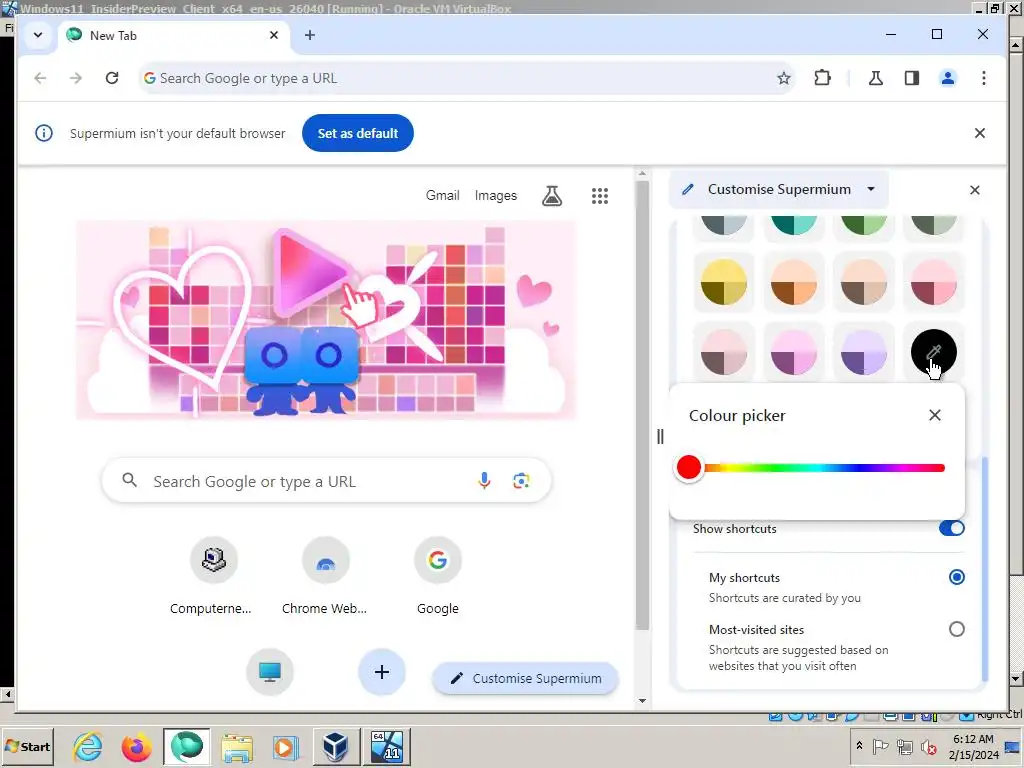Click the custom colour eyedropper swatch
The width and height of the screenshot is (1024, 768).
click(x=933, y=353)
